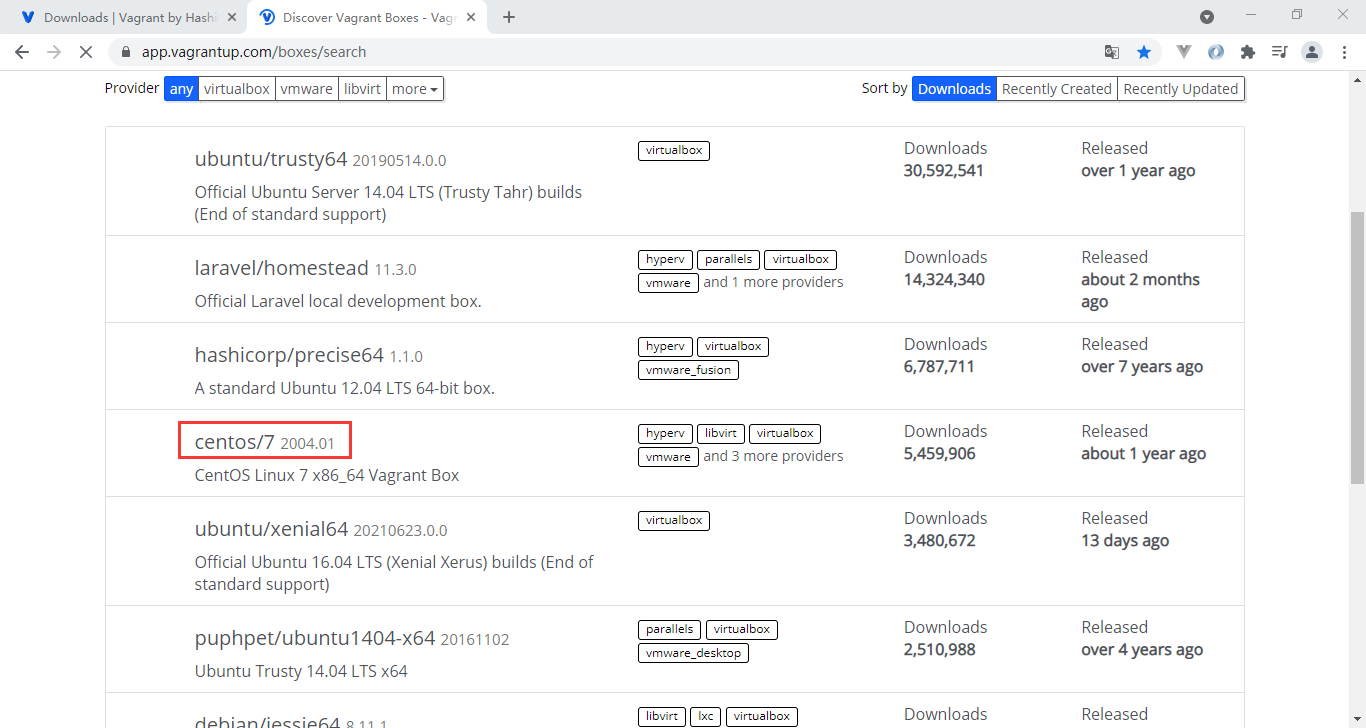The height and width of the screenshot is (728, 1366).
Task: Sort by Downloads
Action: 954,89
